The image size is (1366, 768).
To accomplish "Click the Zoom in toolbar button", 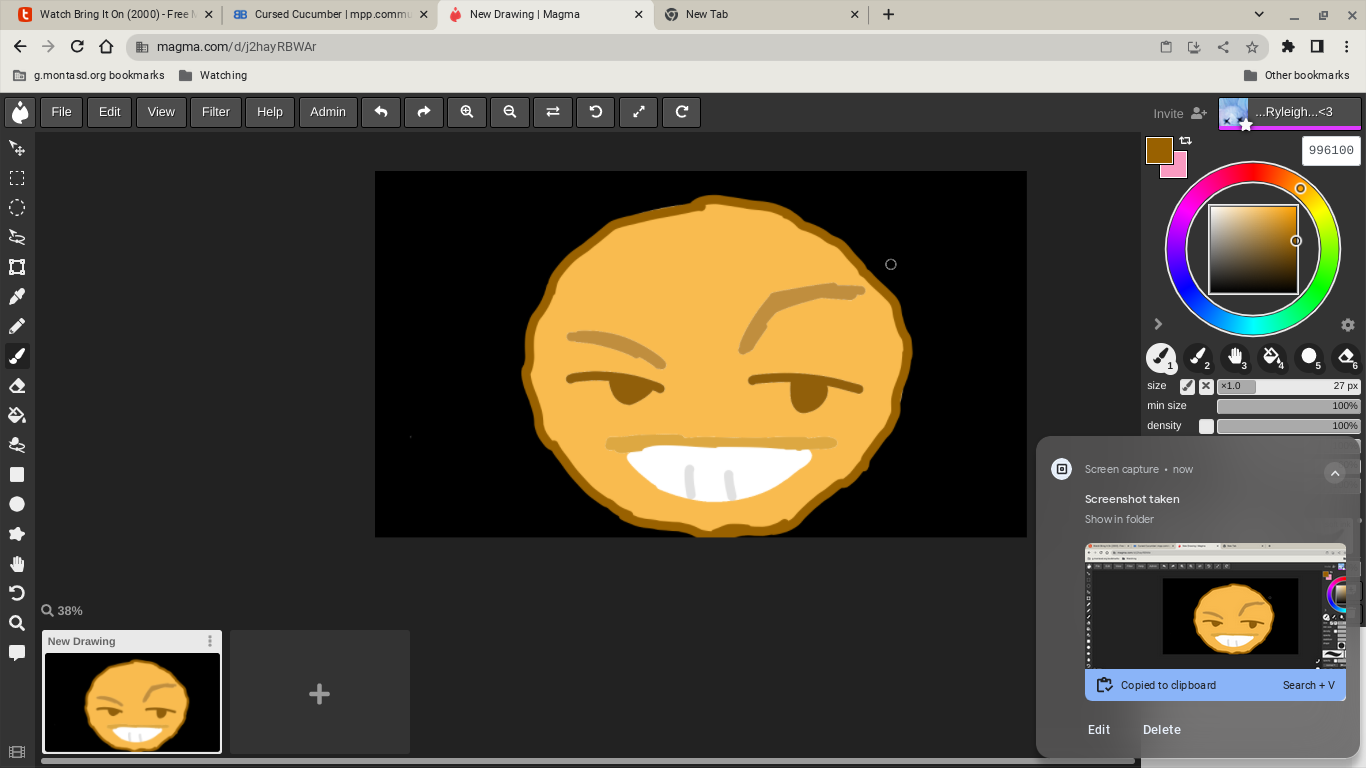I will [x=467, y=112].
